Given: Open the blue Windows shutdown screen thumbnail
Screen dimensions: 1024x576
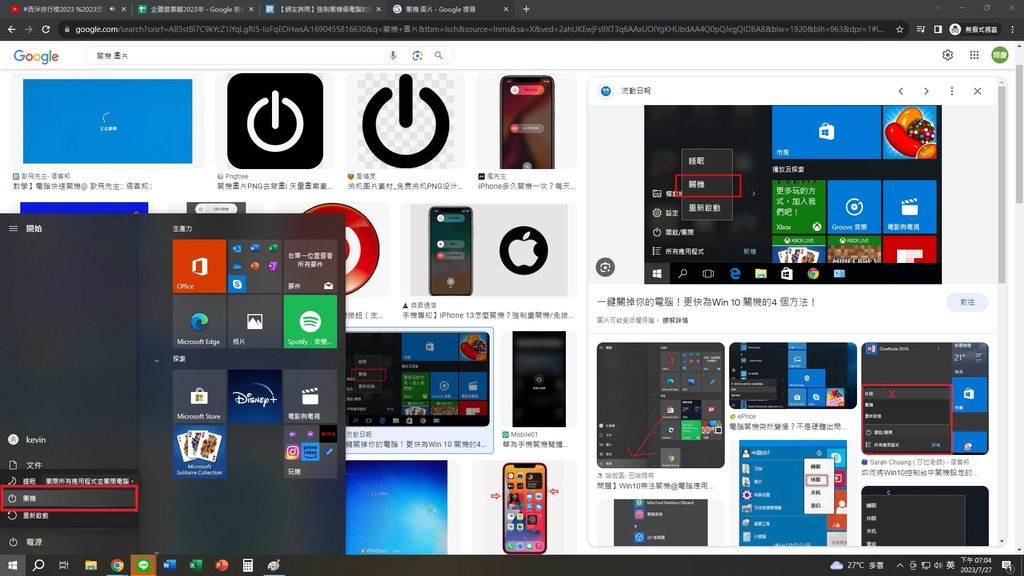Looking at the screenshot, I should (108, 121).
